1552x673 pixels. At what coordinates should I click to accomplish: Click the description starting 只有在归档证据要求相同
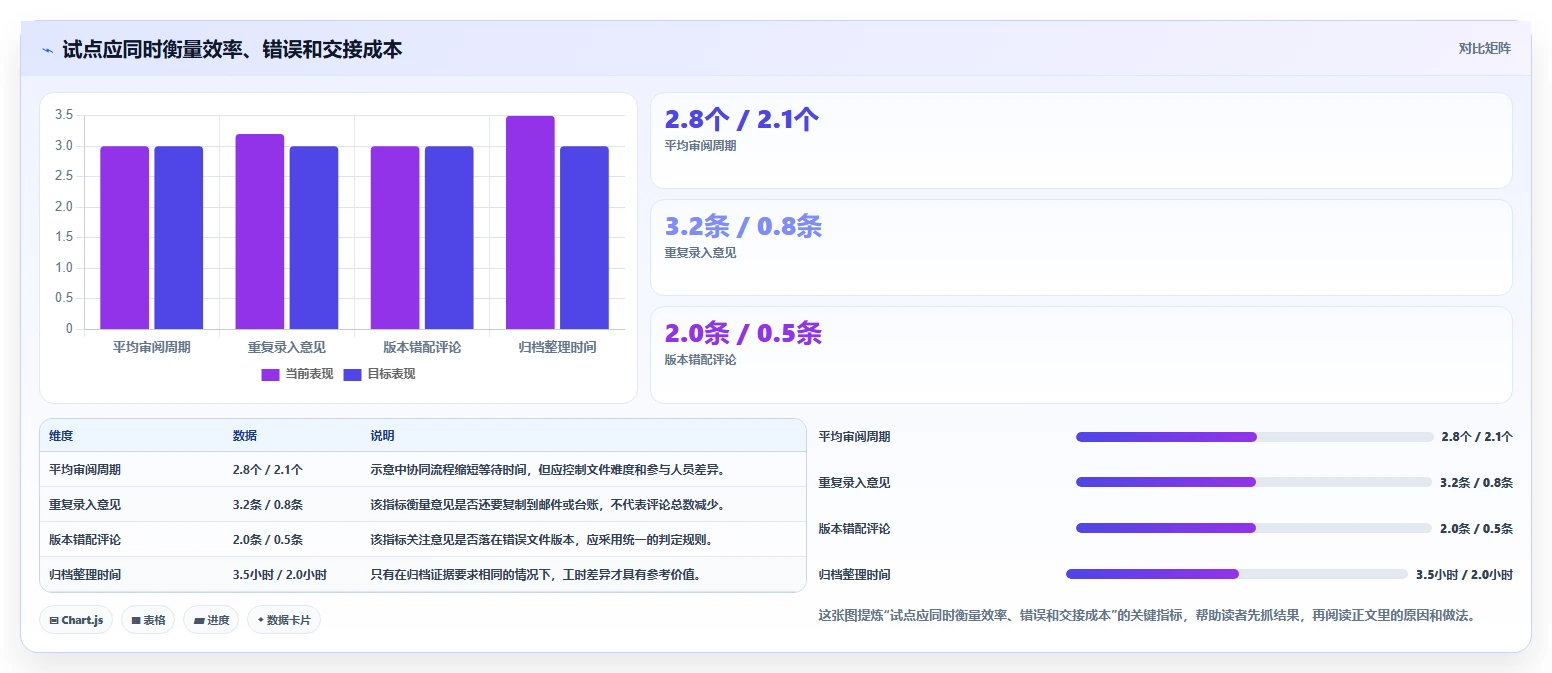pos(535,574)
